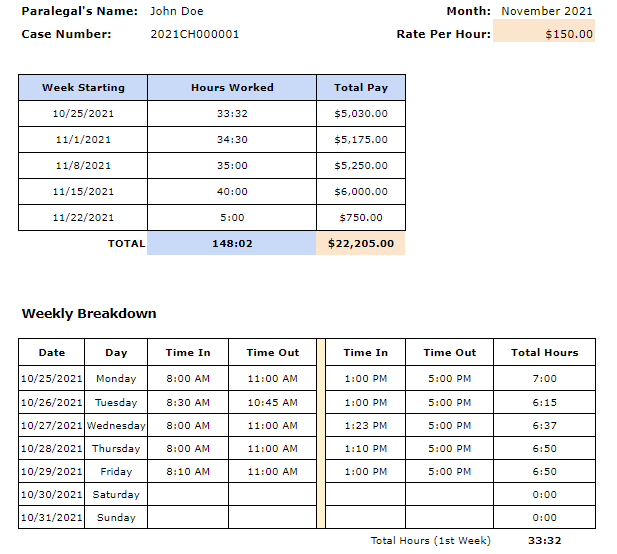This screenshot has height=554, width=617.
Task: Select total hours cell 148:02
Action: point(232,244)
